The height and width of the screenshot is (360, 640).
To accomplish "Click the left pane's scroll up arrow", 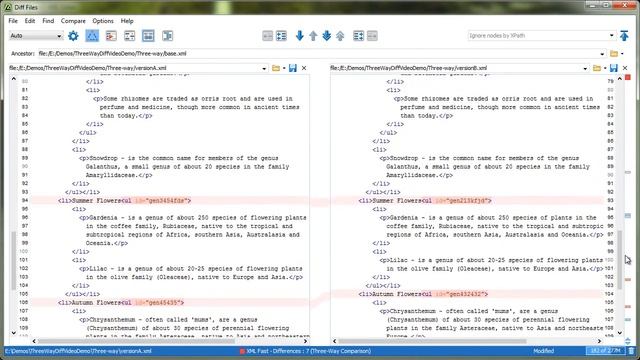I will 13,78.
